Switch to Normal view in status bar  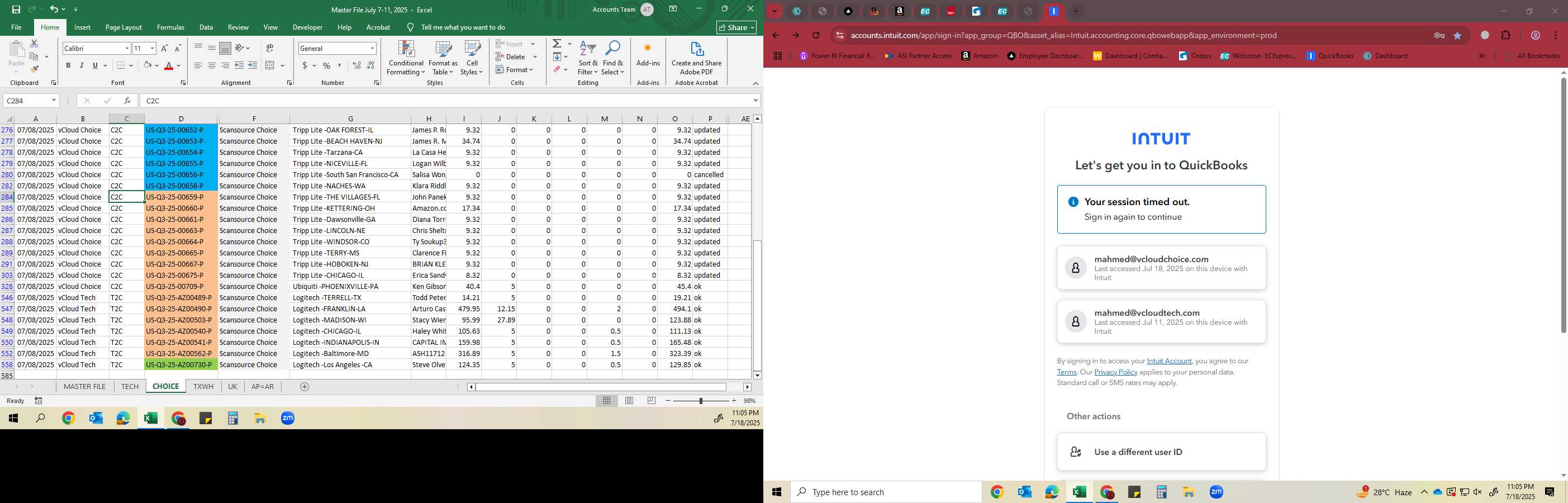pos(607,401)
